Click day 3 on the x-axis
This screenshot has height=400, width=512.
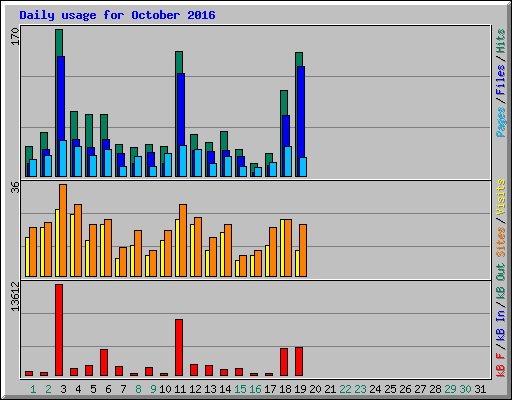point(63,389)
